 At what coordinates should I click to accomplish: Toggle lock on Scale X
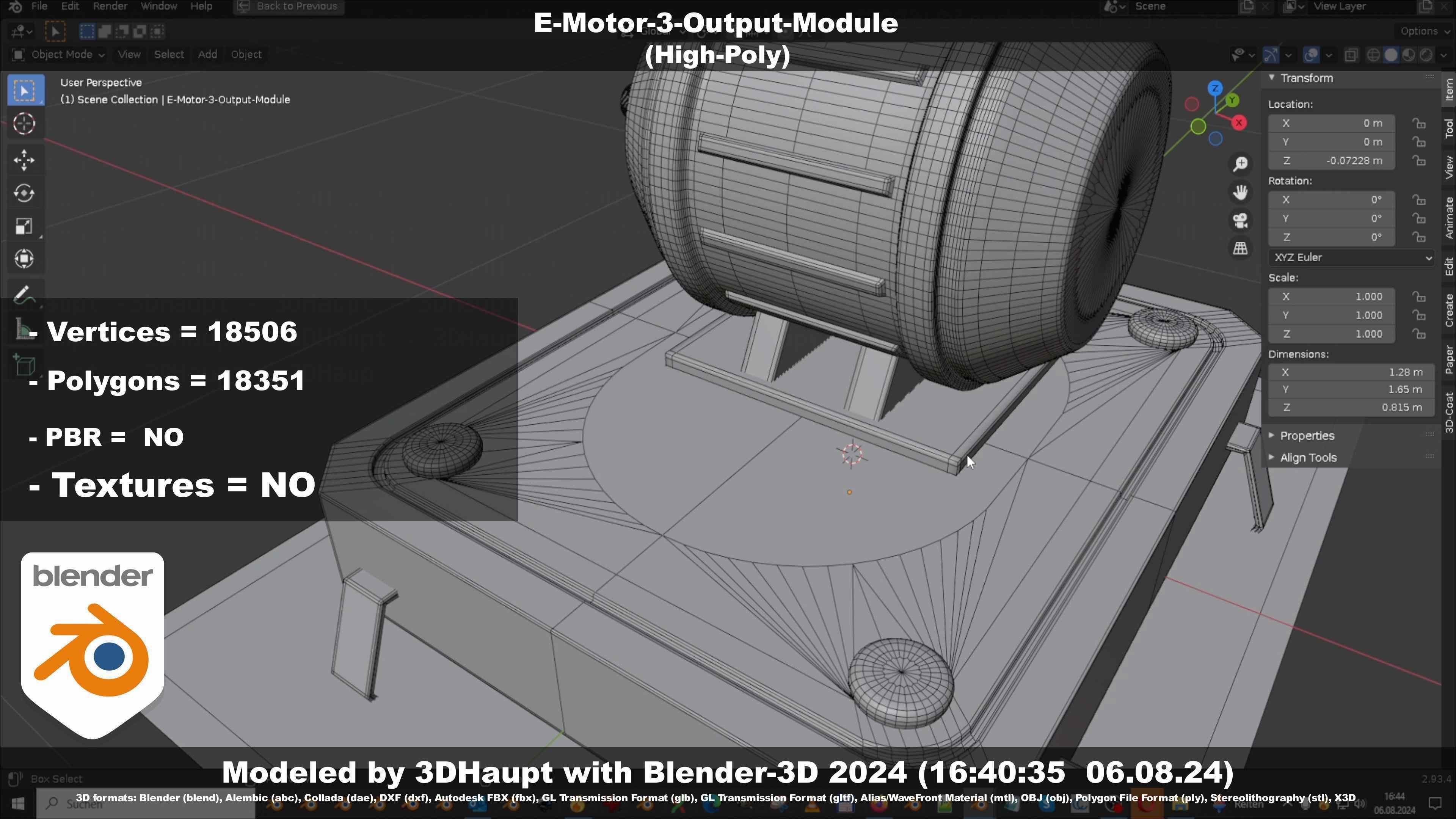tap(1419, 297)
